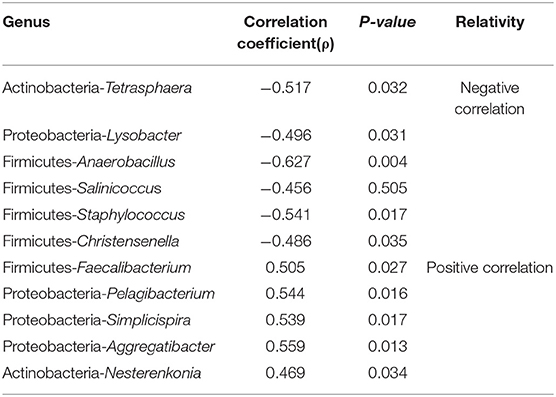Screen dimensions: 556x397
Task: Select the Proteobacteria-Aggregatibacter row label
Action: [x=109, y=347]
